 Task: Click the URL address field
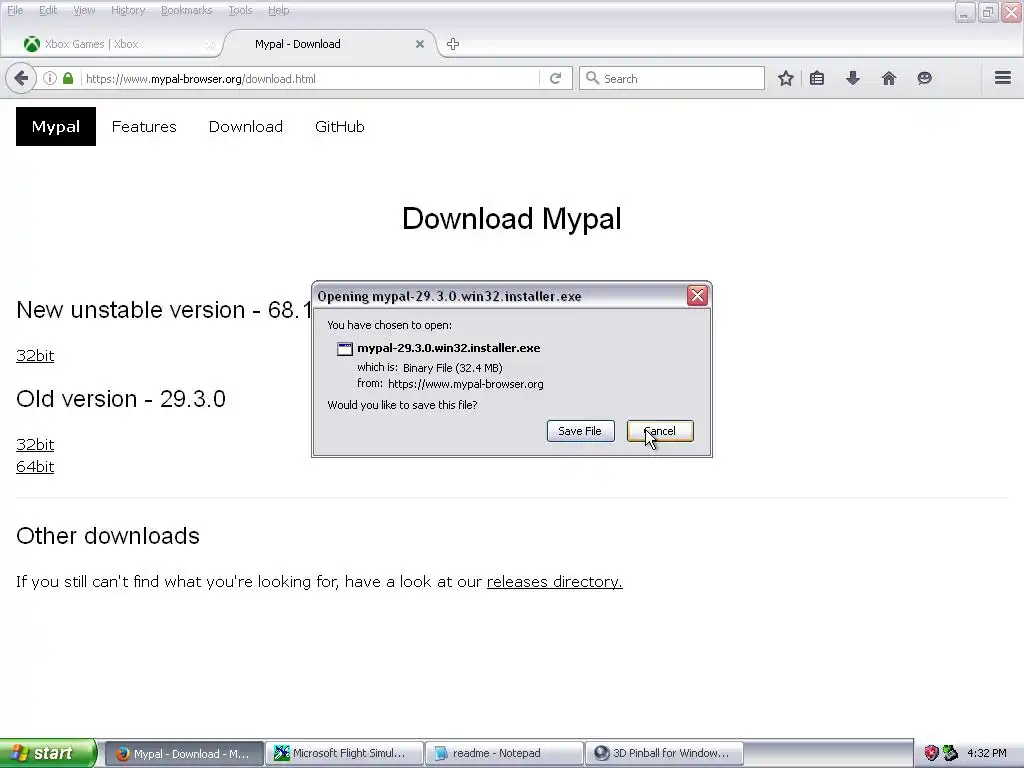[x=310, y=78]
